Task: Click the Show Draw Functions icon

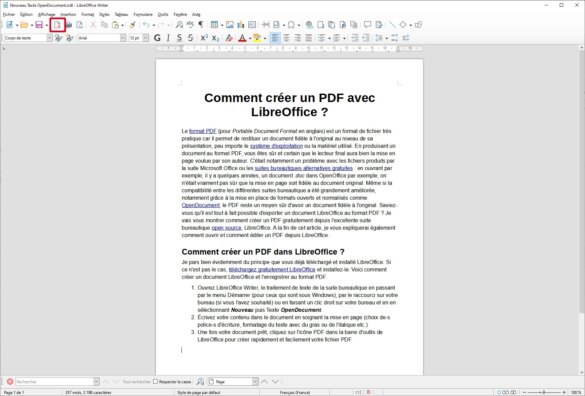Action: (418, 25)
